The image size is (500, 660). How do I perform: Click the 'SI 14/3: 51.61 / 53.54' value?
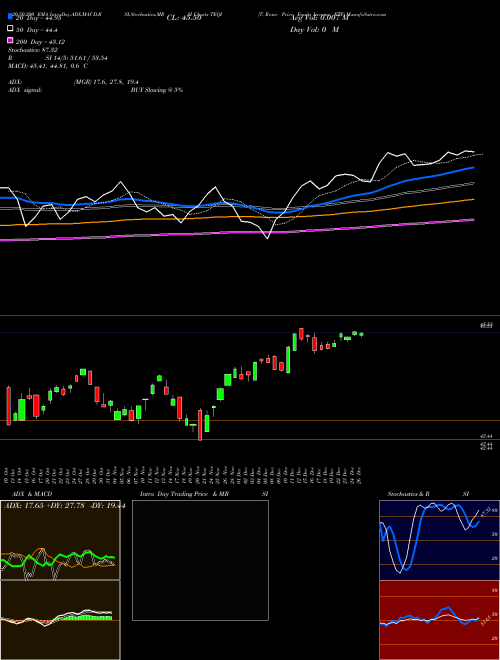pyautogui.click(x=77, y=58)
